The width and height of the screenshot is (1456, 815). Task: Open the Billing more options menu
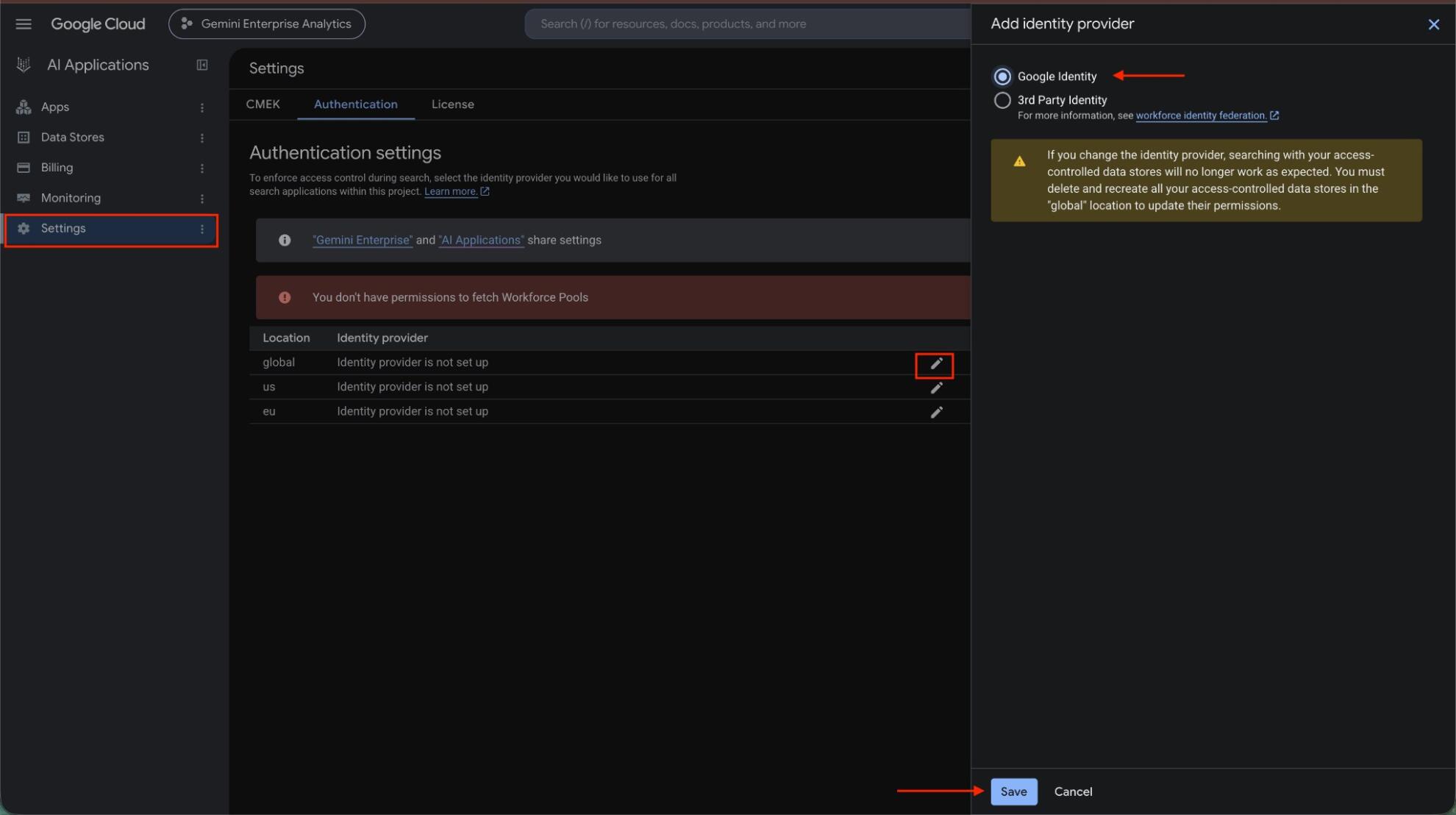pyautogui.click(x=201, y=168)
